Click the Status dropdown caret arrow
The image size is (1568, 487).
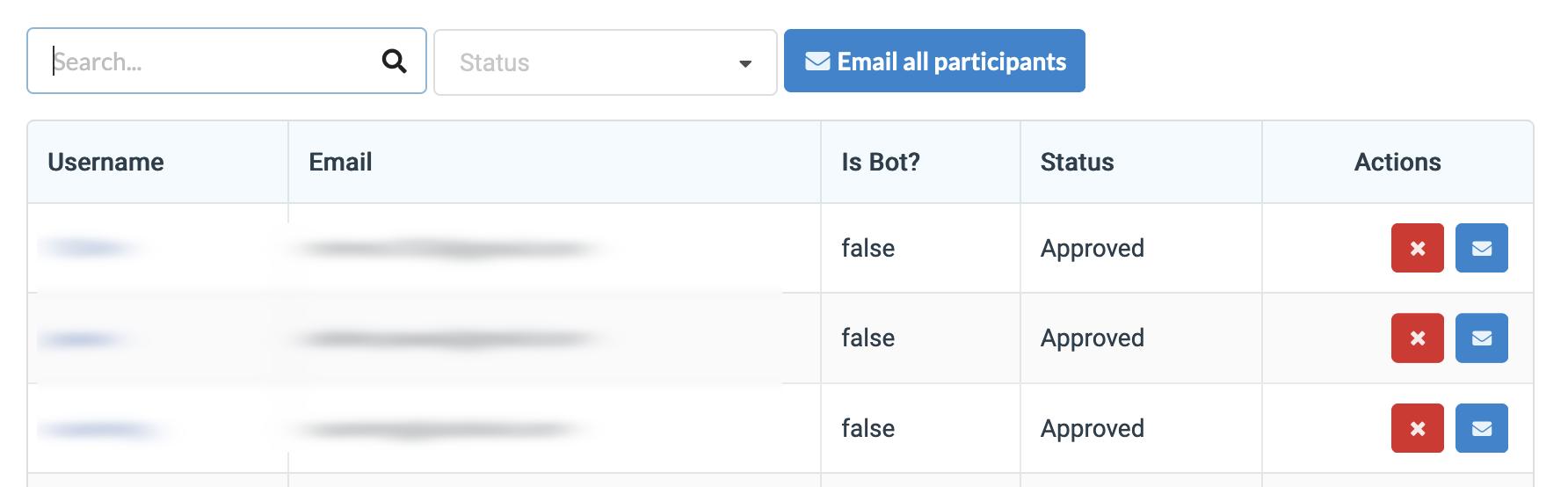point(745,63)
